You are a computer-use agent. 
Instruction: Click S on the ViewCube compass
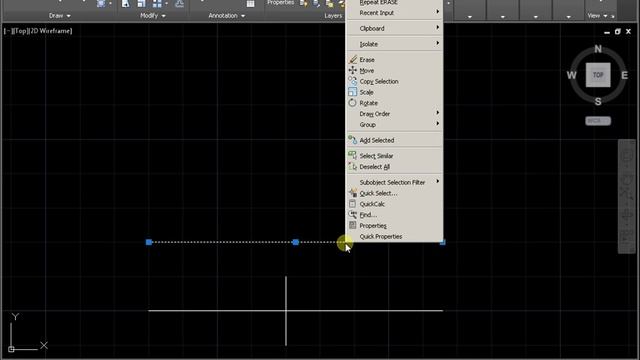pyautogui.click(x=598, y=102)
